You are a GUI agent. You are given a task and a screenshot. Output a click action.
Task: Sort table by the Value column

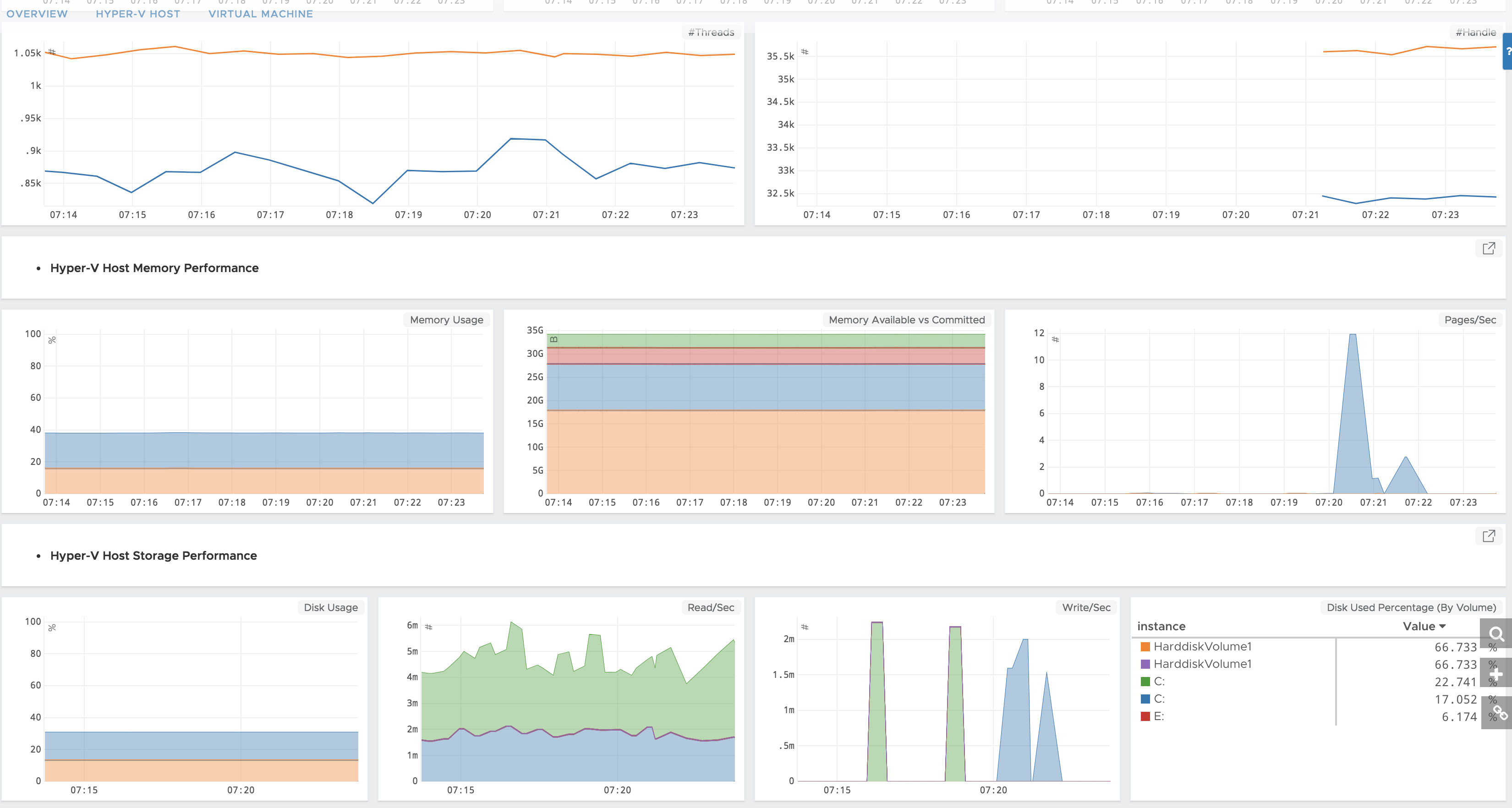point(1424,626)
